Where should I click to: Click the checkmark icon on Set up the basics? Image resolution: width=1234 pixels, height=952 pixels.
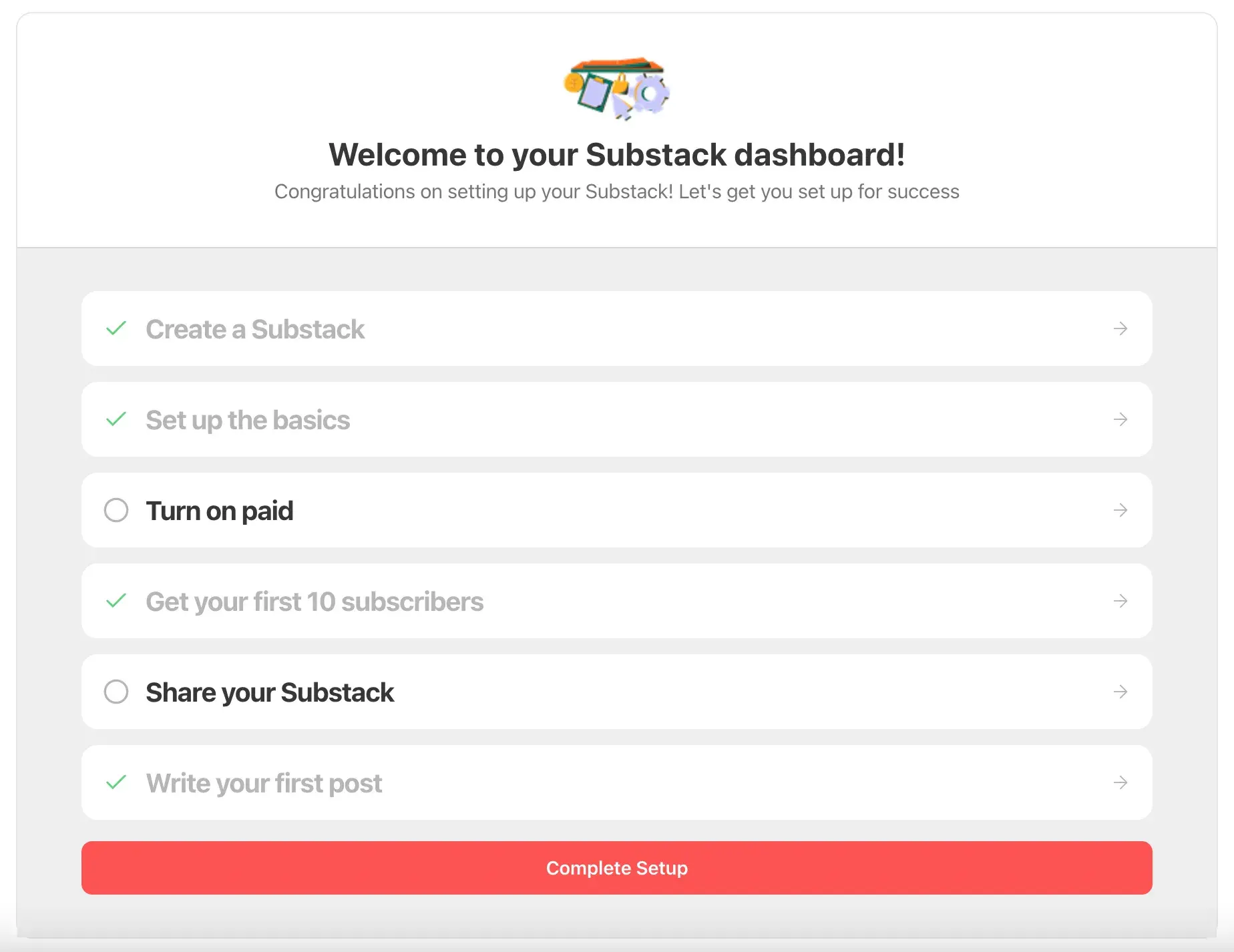[x=116, y=420]
